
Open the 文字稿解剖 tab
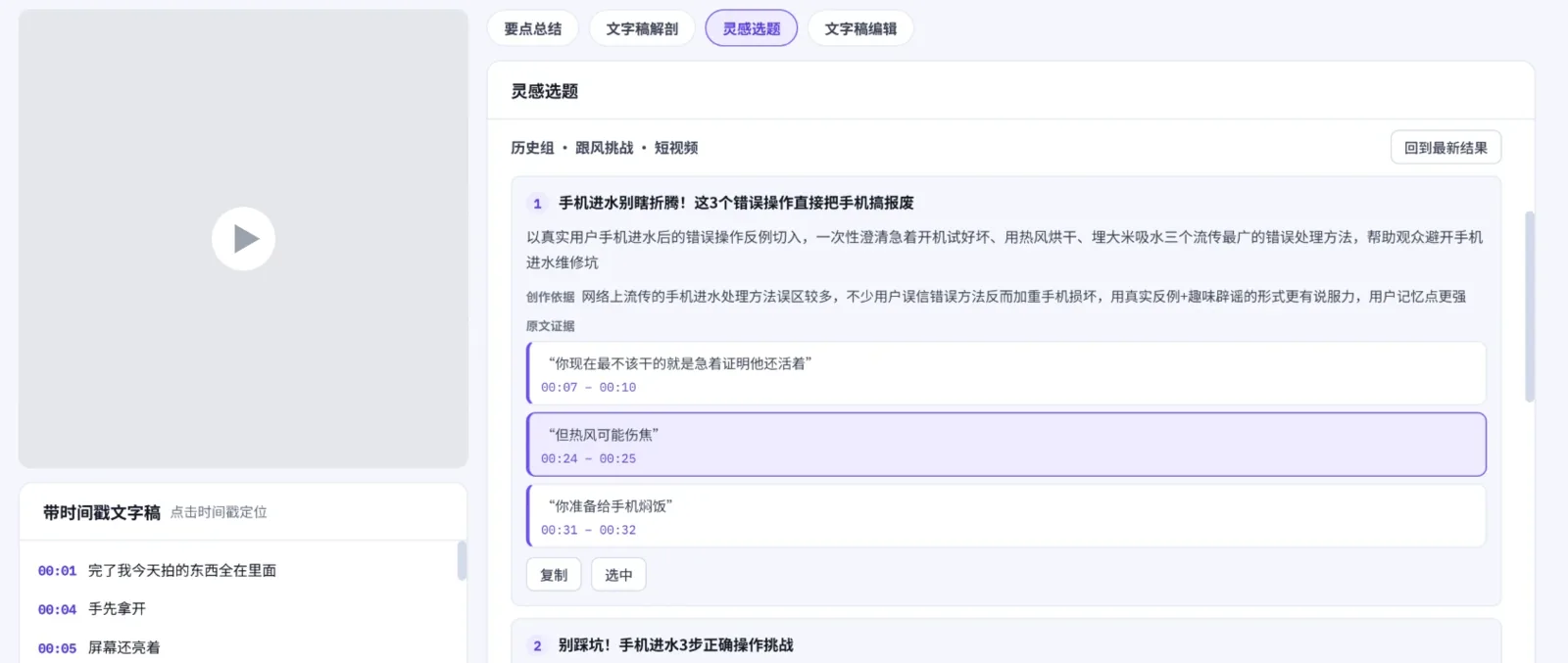(642, 28)
